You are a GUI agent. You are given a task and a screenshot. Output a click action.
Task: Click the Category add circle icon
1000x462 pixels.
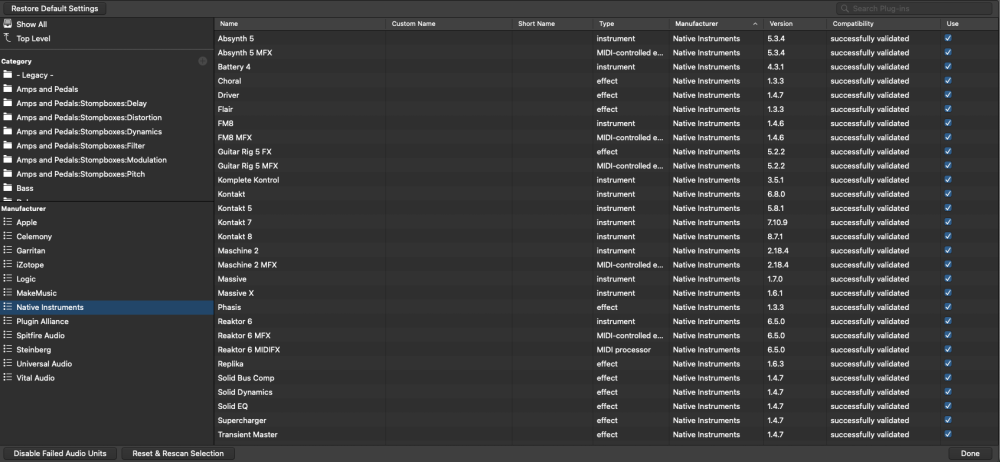pyautogui.click(x=203, y=61)
